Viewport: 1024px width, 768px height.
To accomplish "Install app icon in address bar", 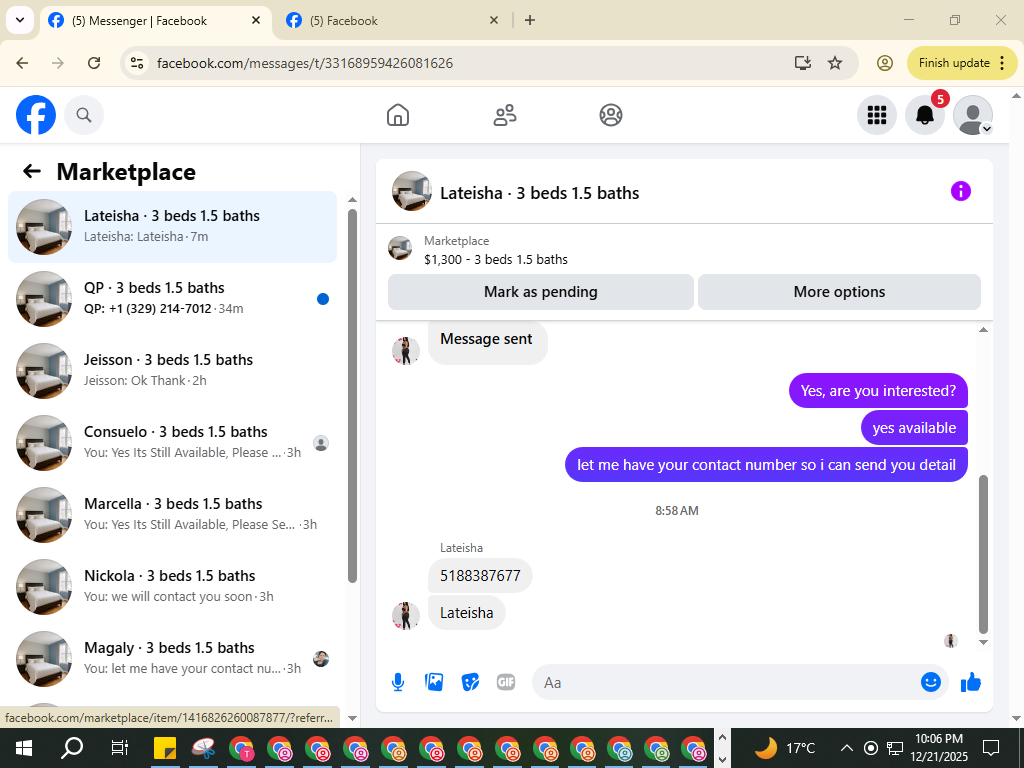I will pos(803,63).
